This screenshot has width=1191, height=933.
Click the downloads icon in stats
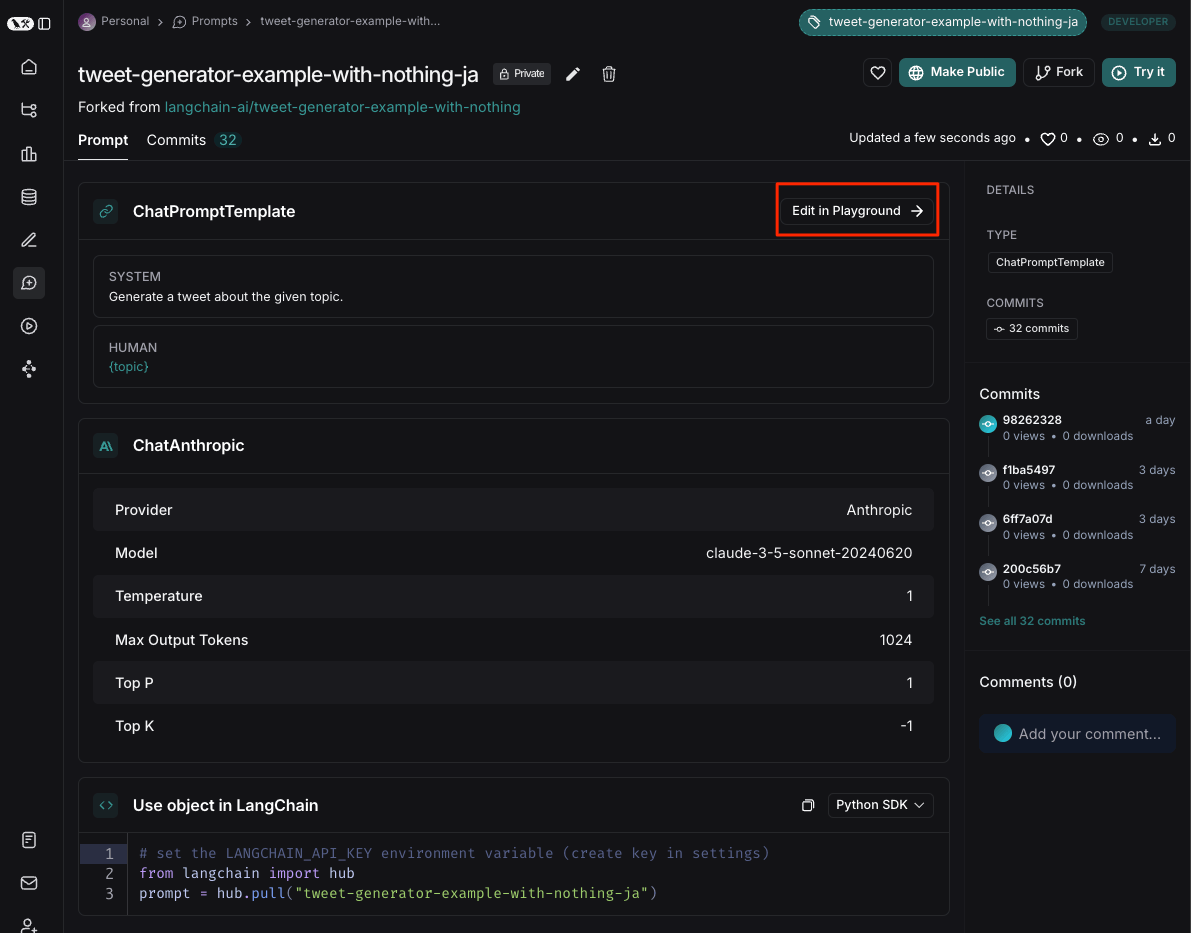(x=1155, y=139)
